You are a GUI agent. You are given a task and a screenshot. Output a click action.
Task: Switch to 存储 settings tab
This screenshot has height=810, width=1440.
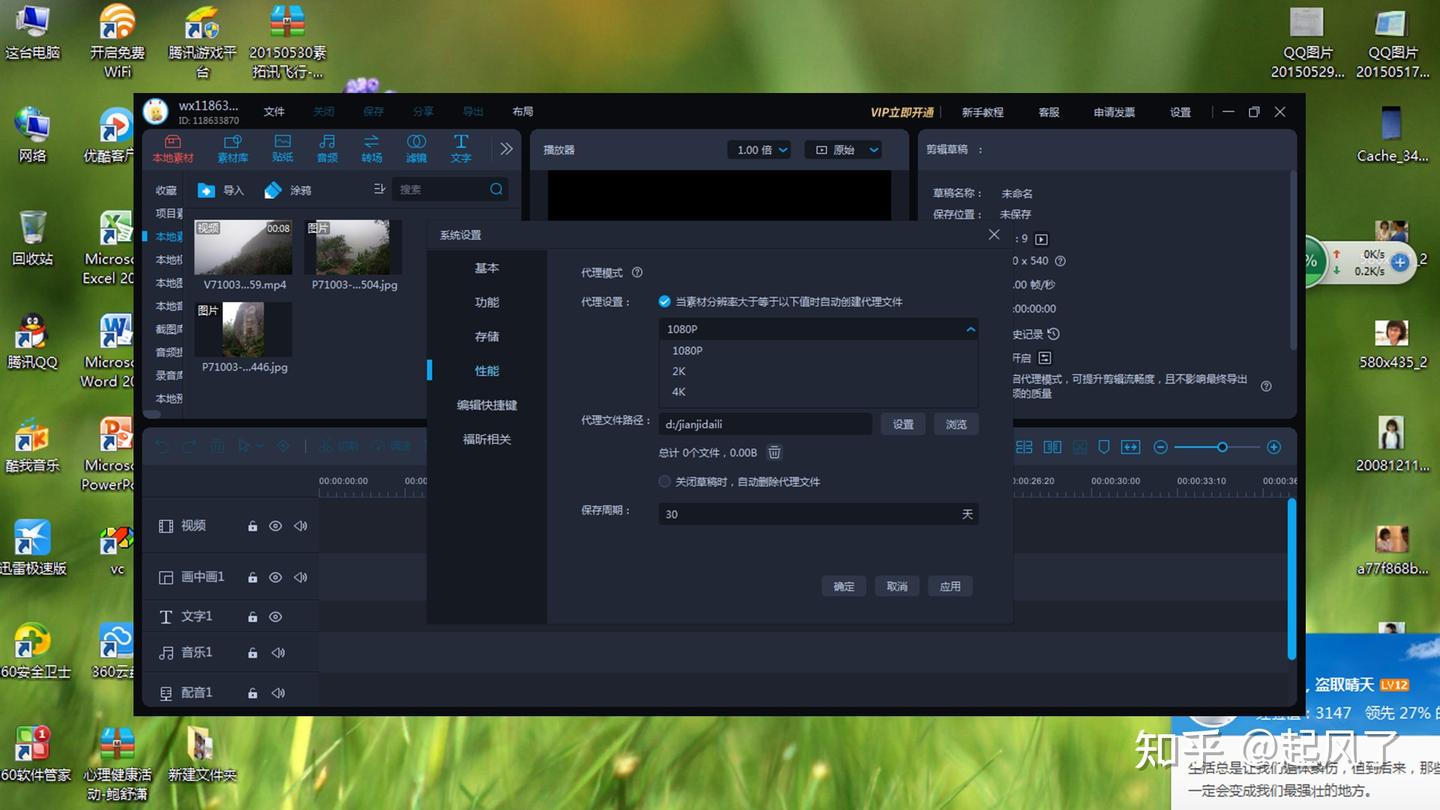tap(487, 337)
